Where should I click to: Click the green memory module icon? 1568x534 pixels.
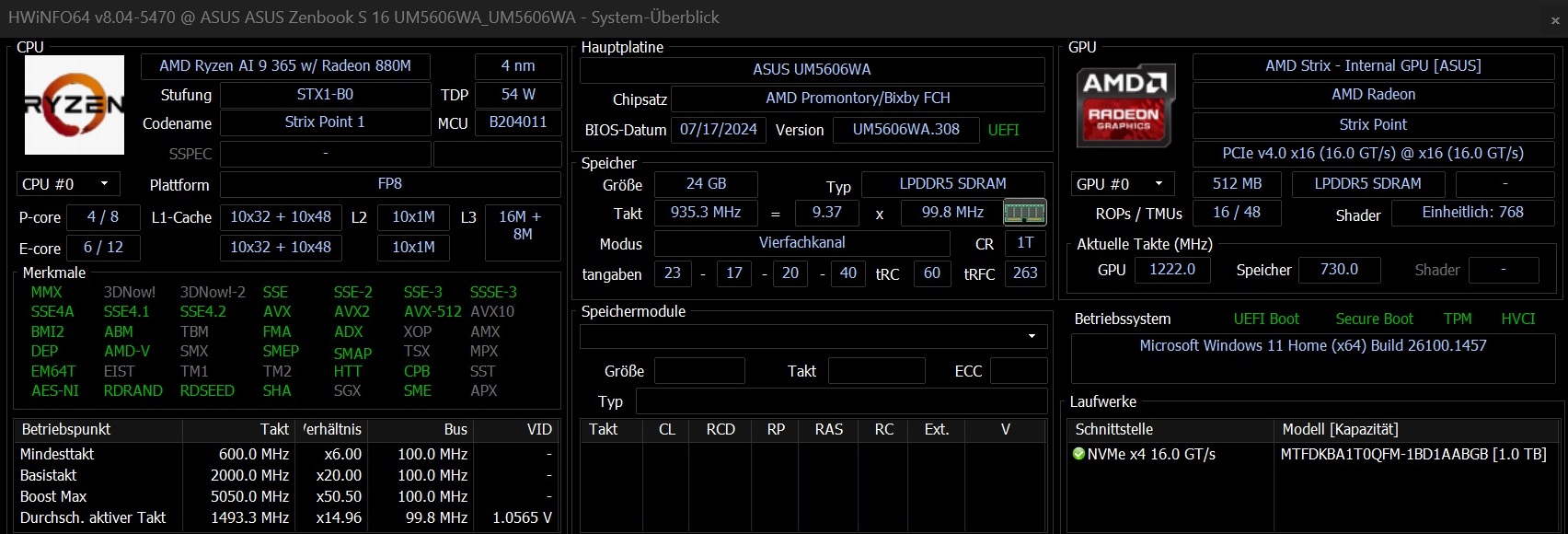pos(1024,213)
